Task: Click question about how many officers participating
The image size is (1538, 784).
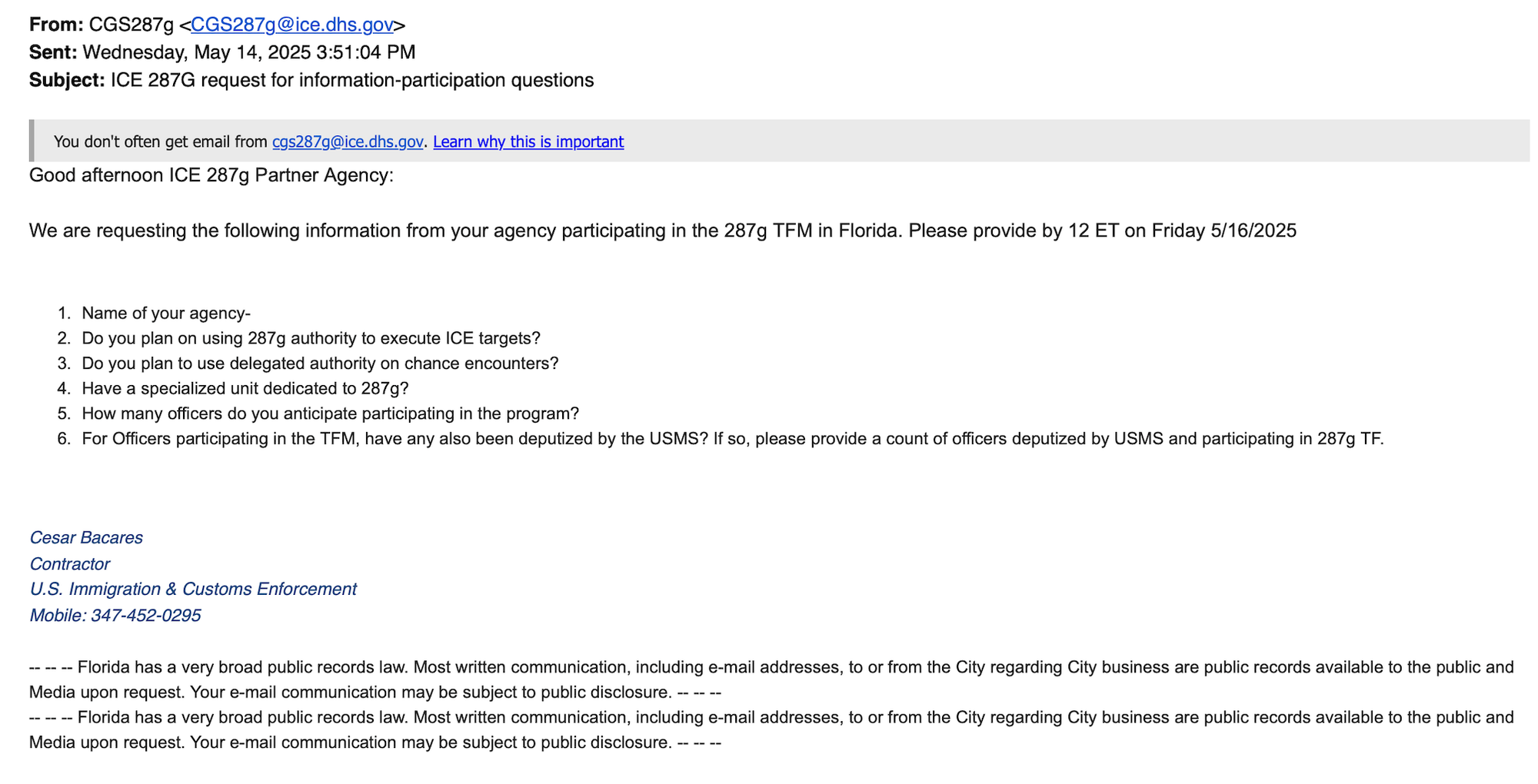Action: pos(330,414)
